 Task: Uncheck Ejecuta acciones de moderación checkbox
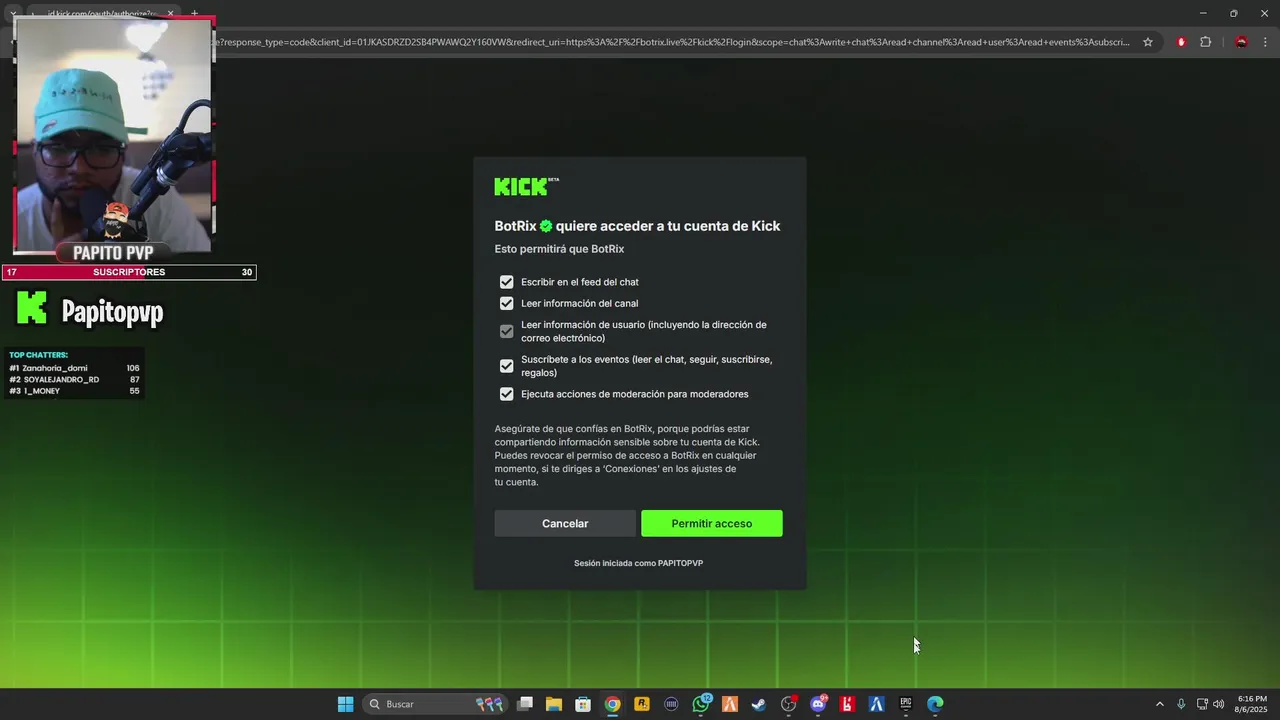pos(506,394)
